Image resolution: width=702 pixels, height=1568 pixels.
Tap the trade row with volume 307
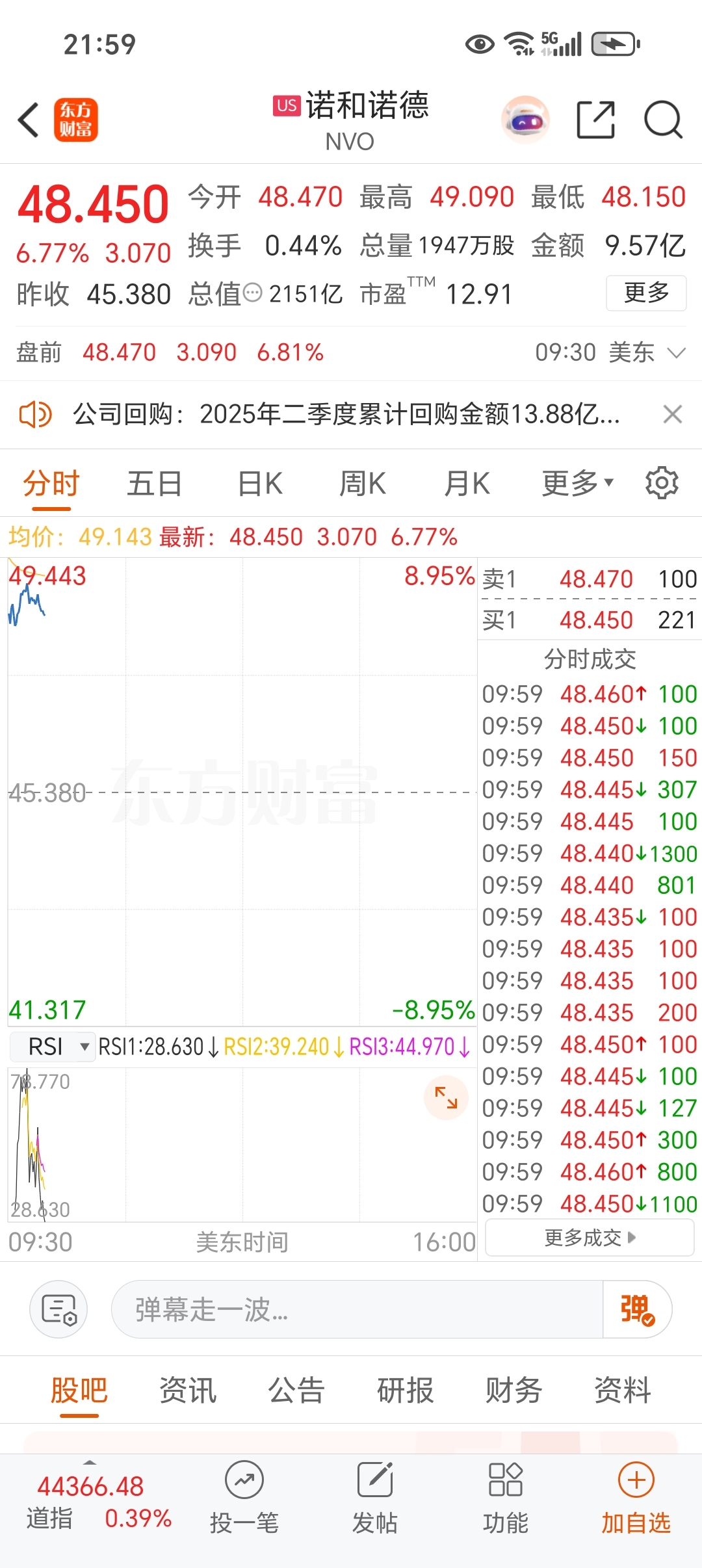click(x=590, y=789)
